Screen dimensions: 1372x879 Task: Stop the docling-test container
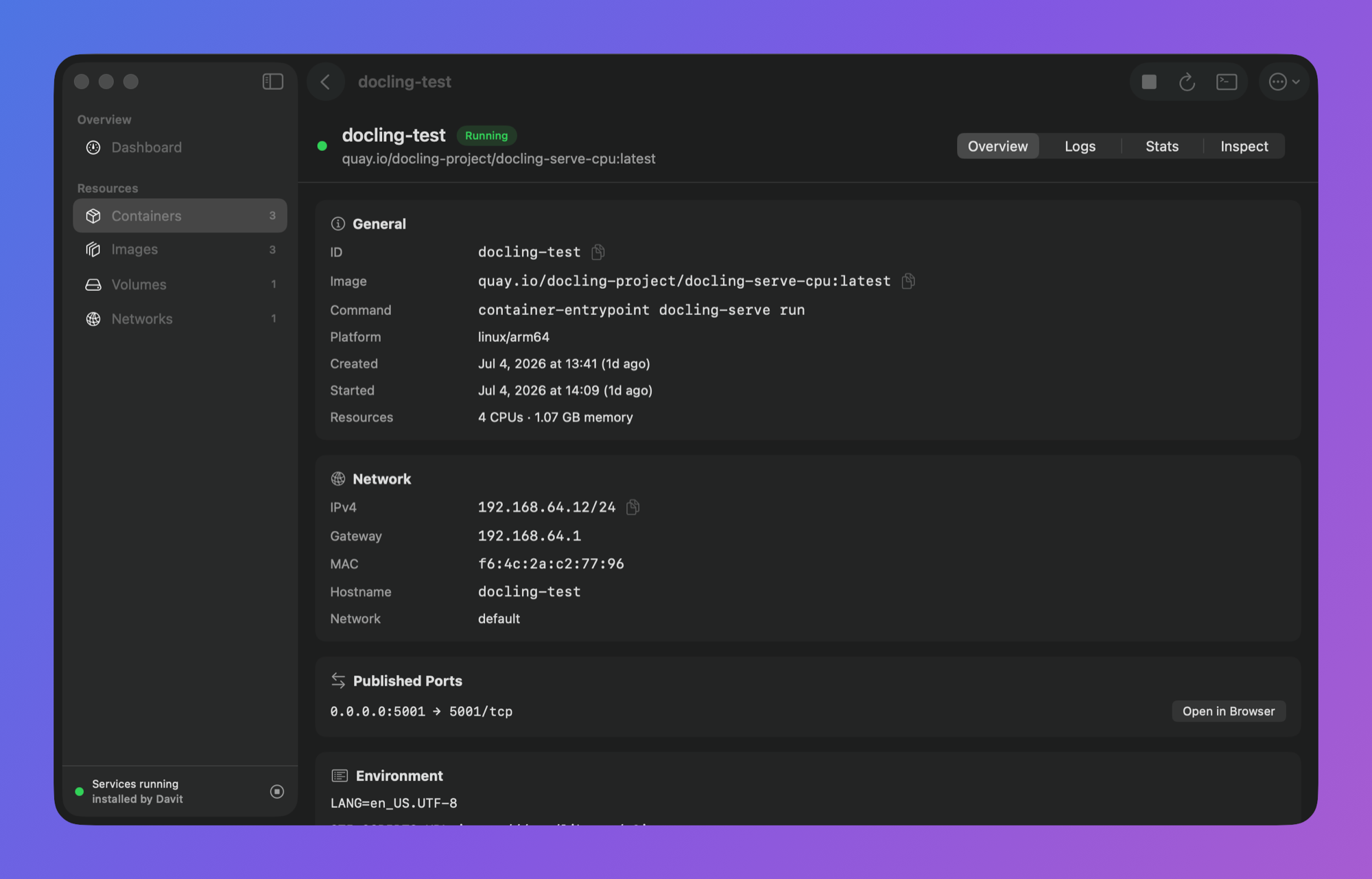point(1149,82)
